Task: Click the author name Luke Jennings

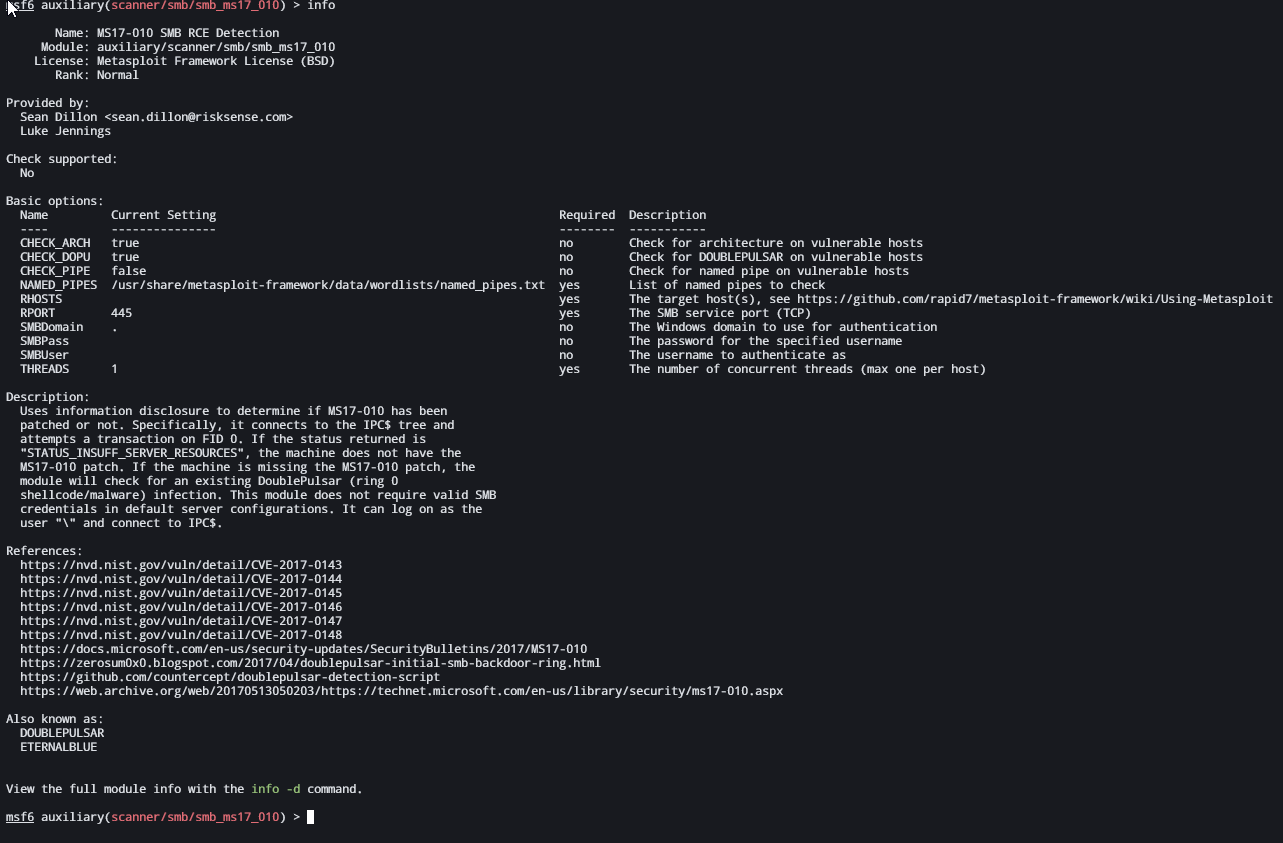Action: point(65,131)
